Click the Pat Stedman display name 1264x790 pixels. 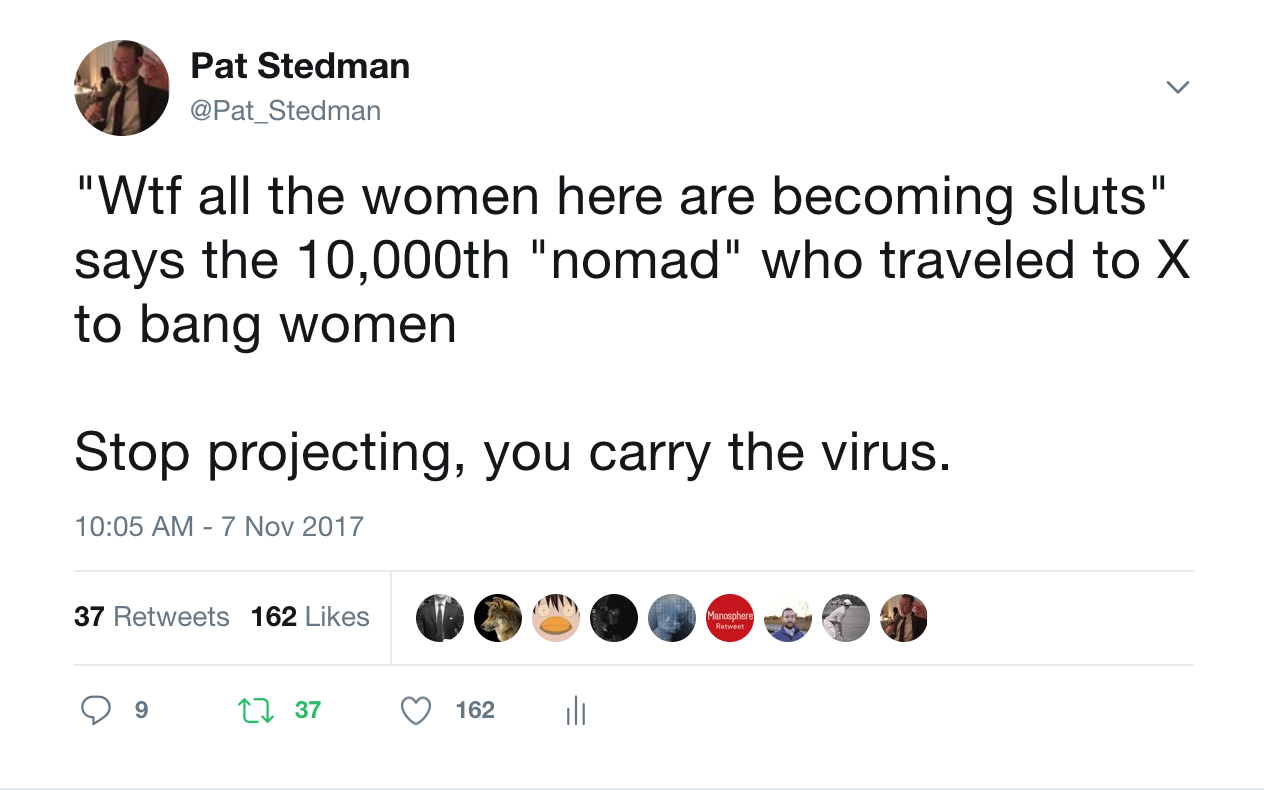point(300,66)
